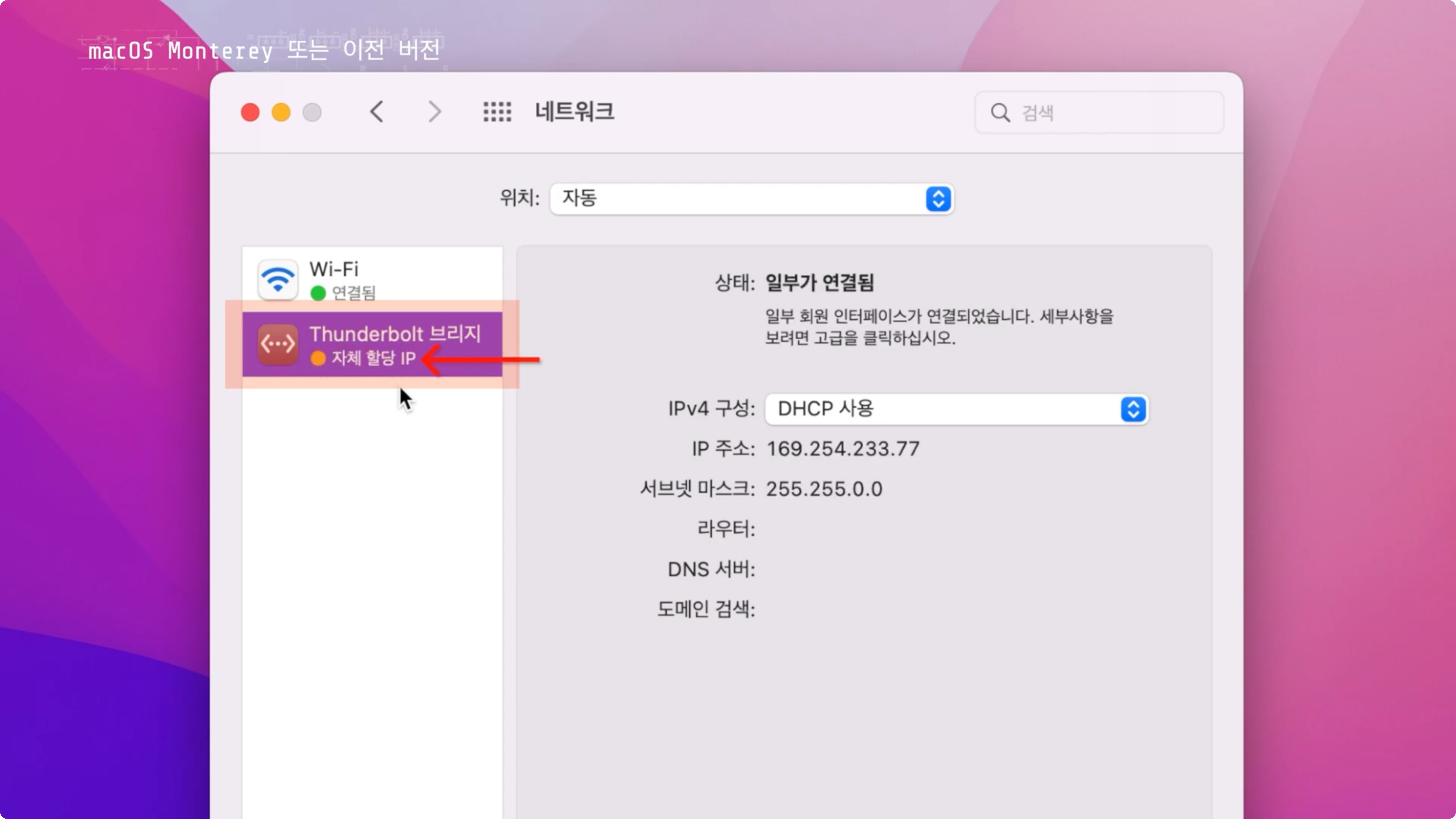Open the show-all preferences grid icon
This screenshot has height=819, width=1456.
(x=497, y=112)
